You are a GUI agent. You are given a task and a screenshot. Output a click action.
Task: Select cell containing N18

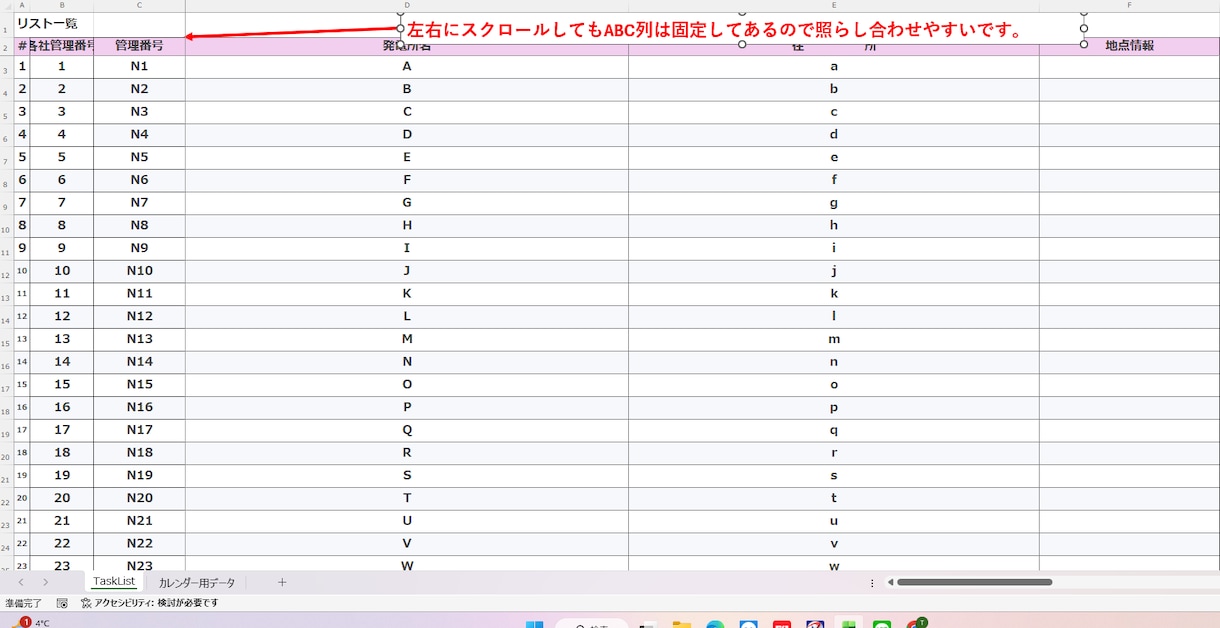139,452
